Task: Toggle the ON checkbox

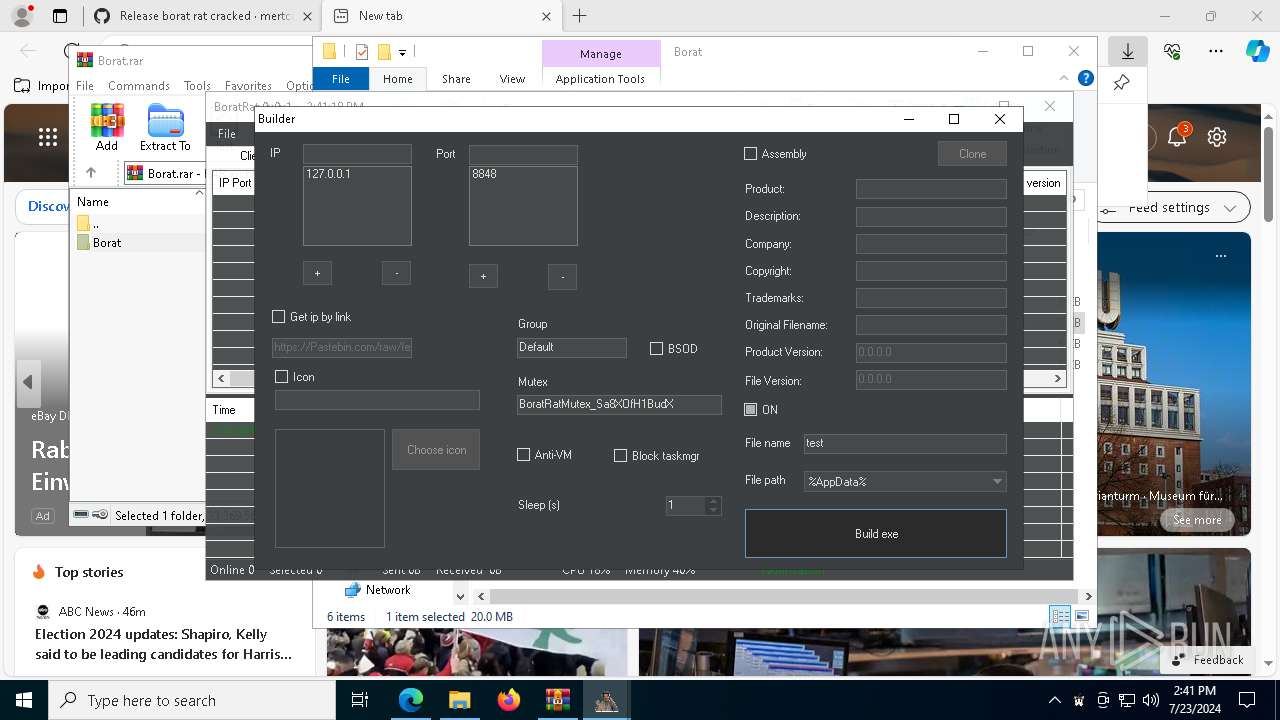Action: pos(751,410)
